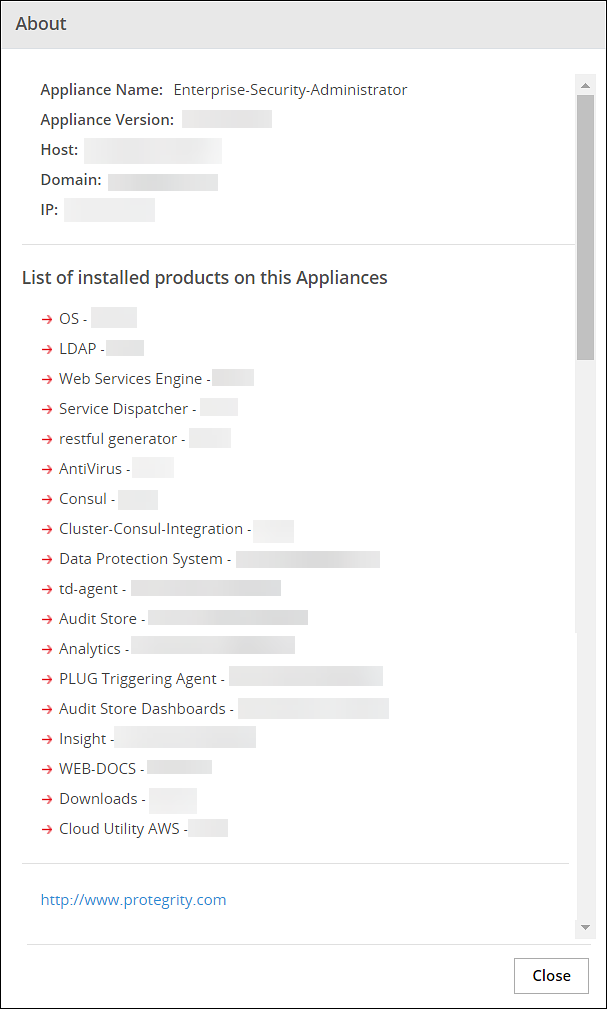Select the WEB-DOCS list entry
Screen dimensions: 607x1009
point(98,769)
